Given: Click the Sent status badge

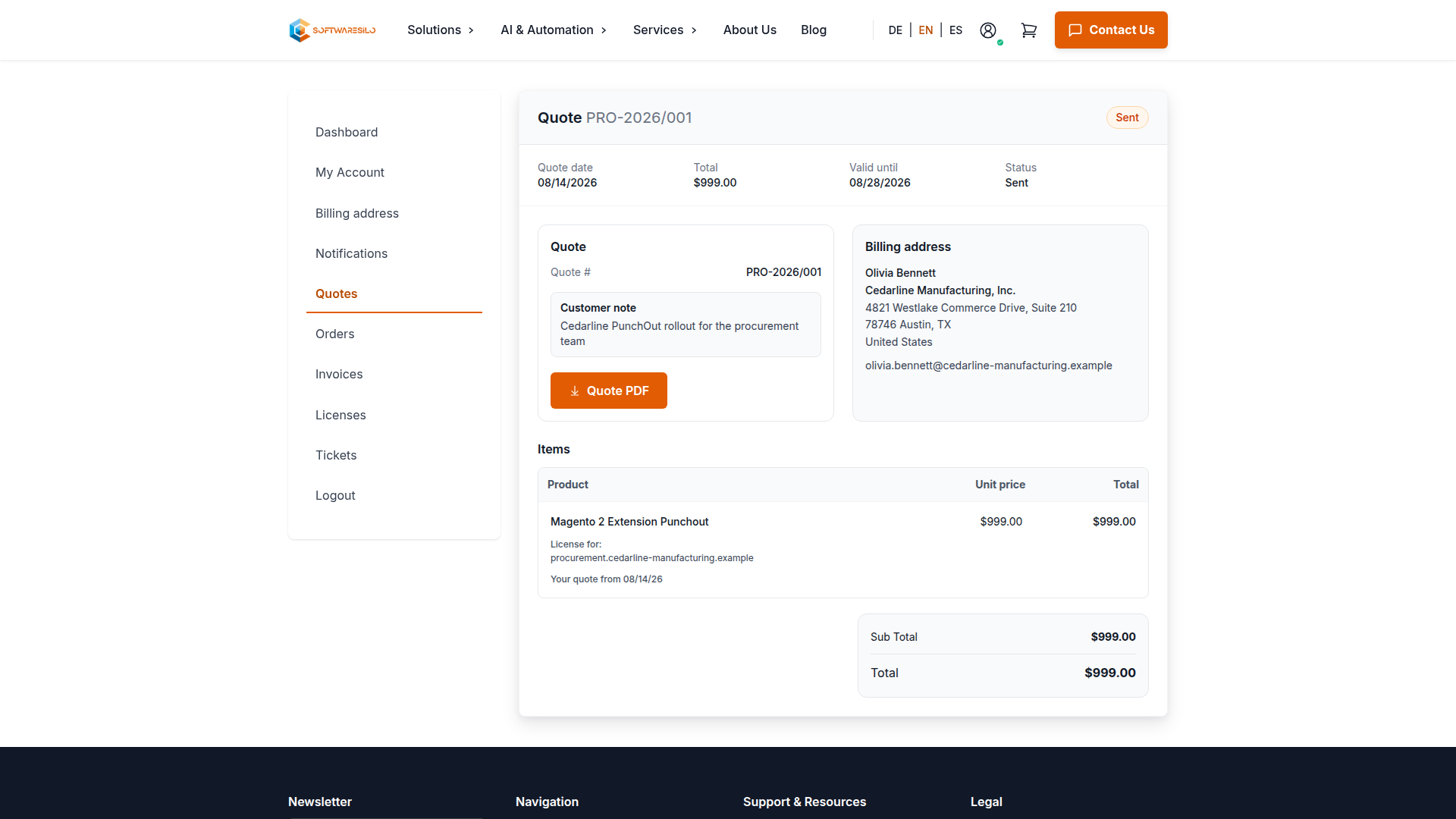Looking at the screenshot, I should tap(1127, 118).
